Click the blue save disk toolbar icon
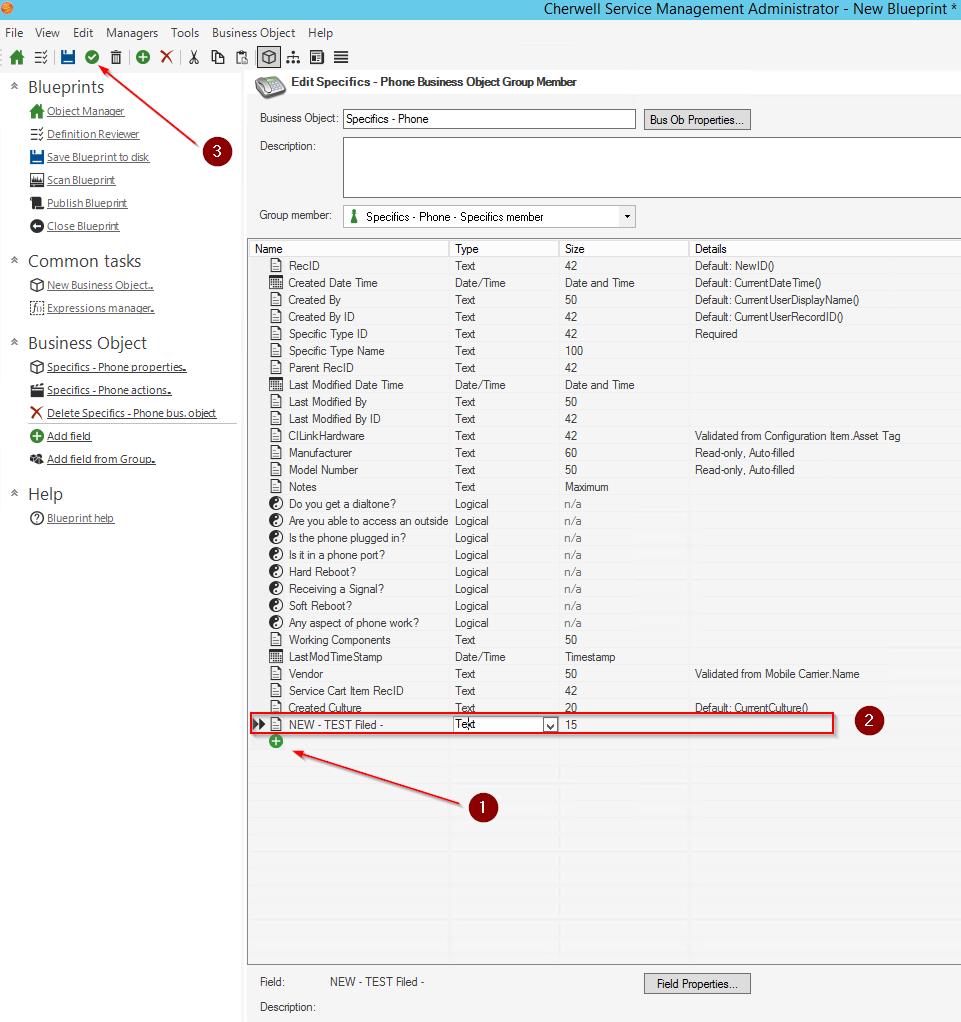Screen dimensions: 961x1022 coord(68,57)
